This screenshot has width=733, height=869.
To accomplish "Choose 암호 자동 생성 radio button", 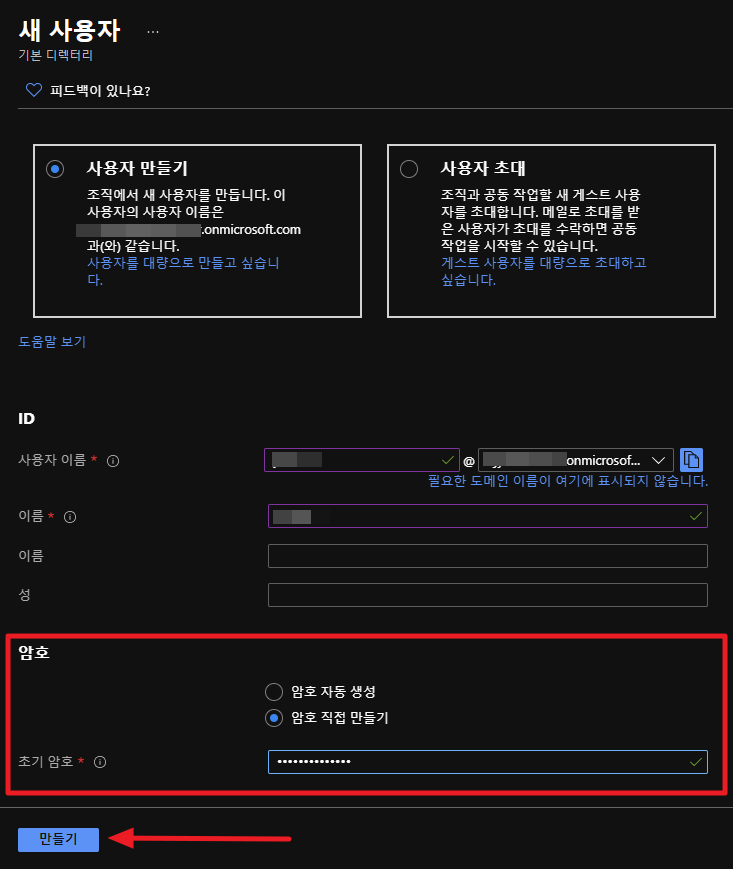I will tap(274, 691).
